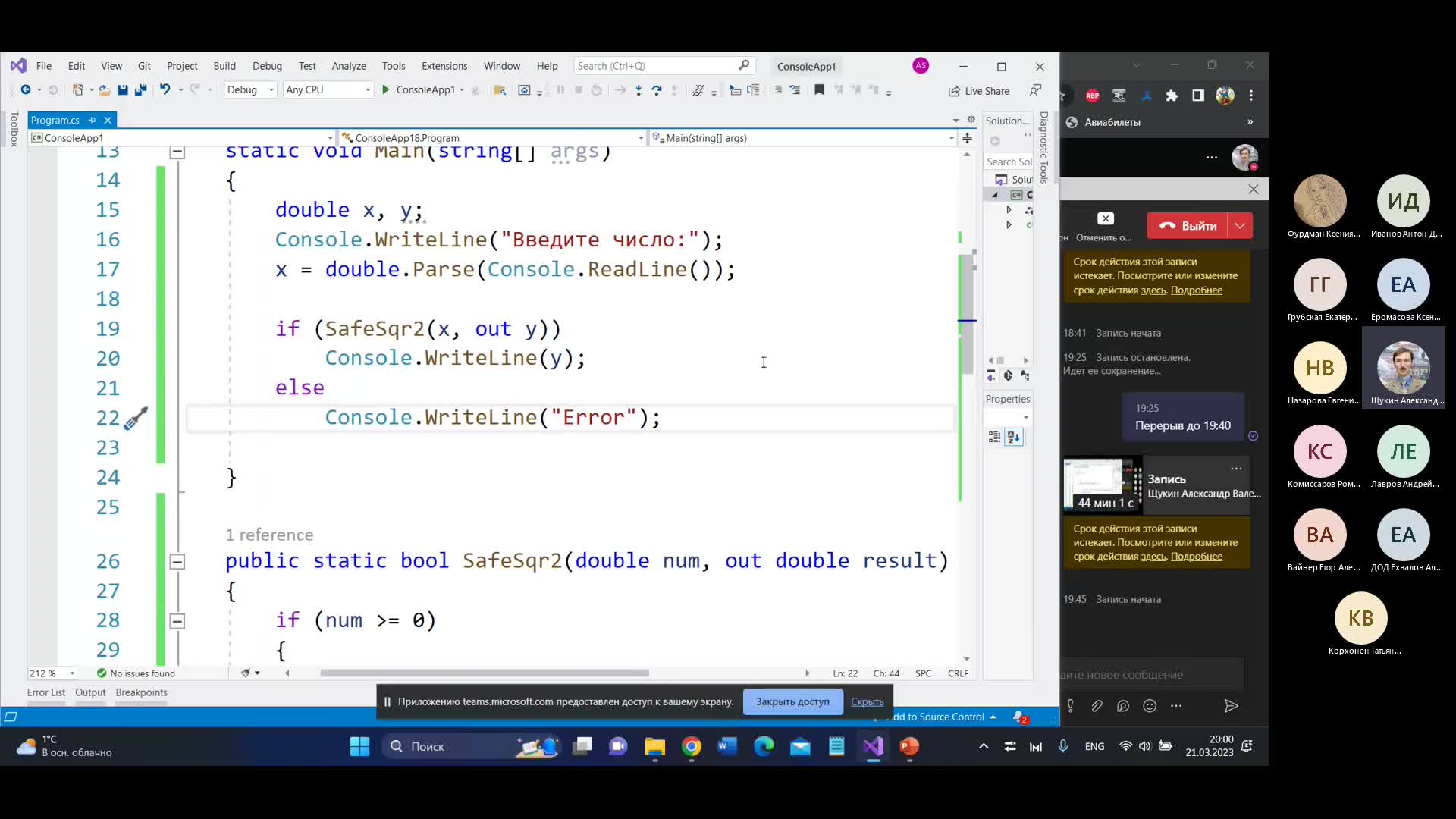Click Add to Source Control

point(941,717)
